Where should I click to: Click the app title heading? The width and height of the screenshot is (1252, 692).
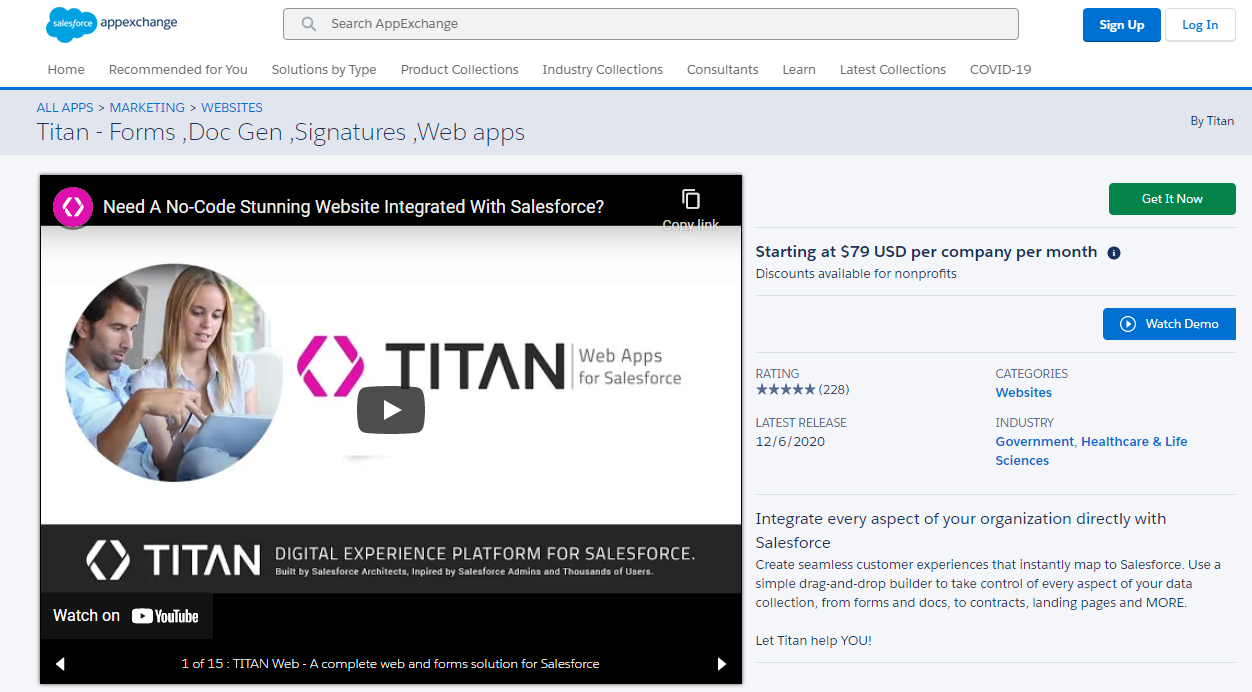coord(281,132)
